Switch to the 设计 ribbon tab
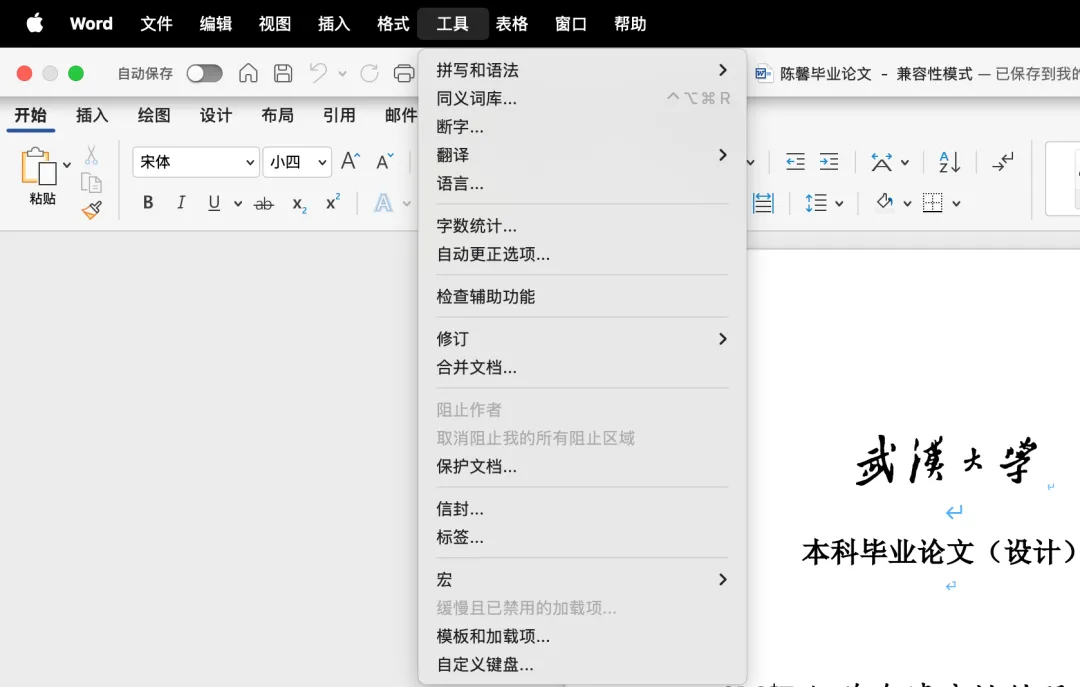 216,115
